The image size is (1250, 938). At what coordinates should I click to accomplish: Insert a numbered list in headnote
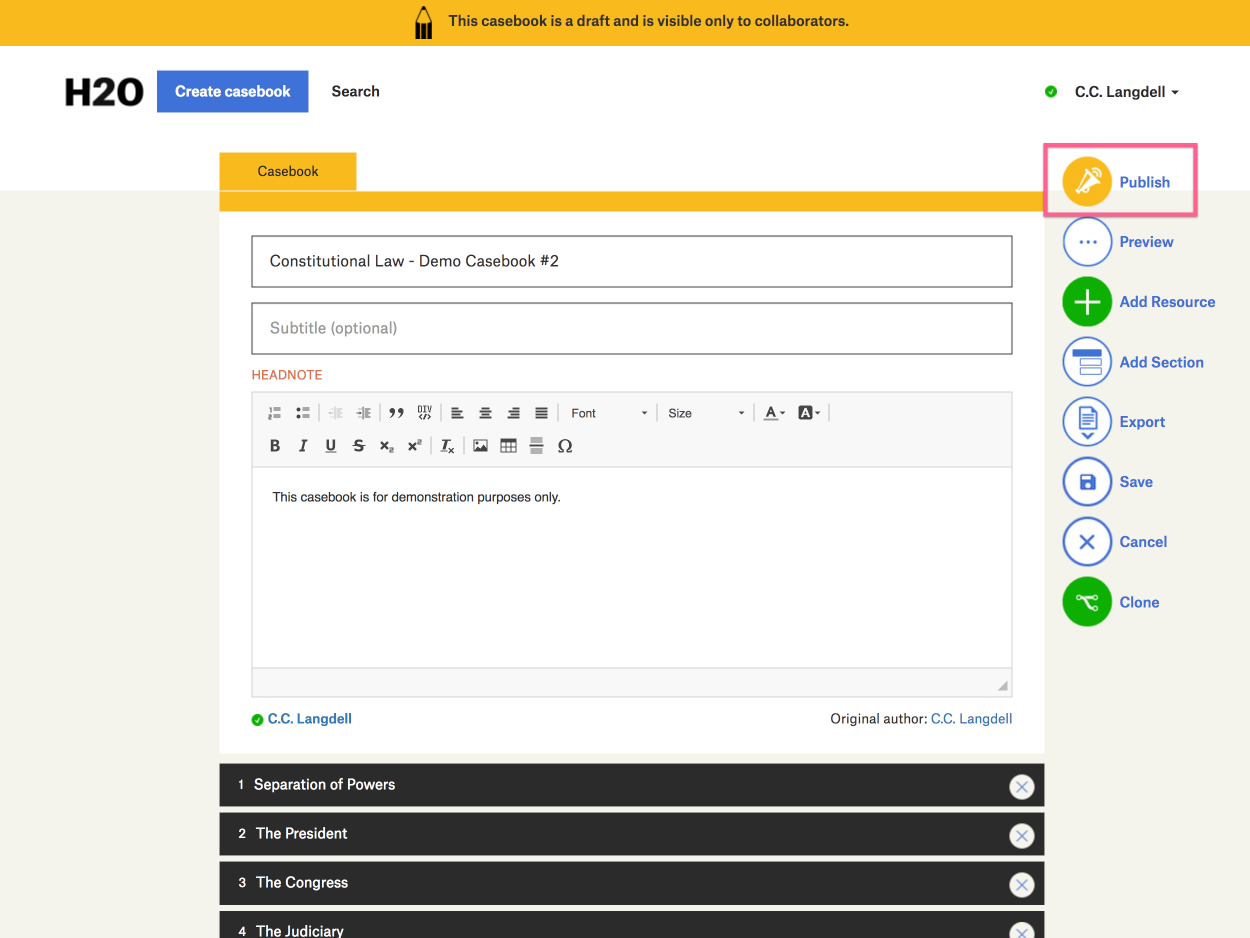tap(275, 413)
